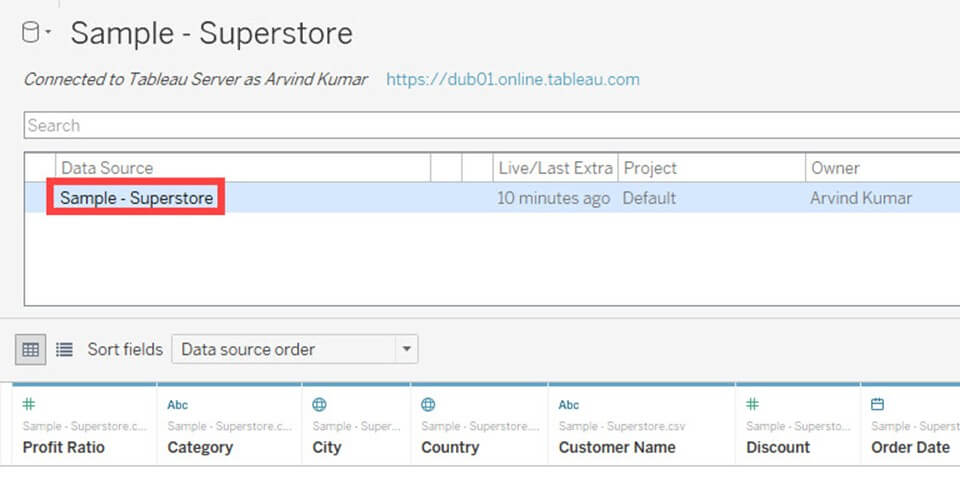Click Abc type icon above Category
The image size is (960, 479).
(x=177, y=405)
